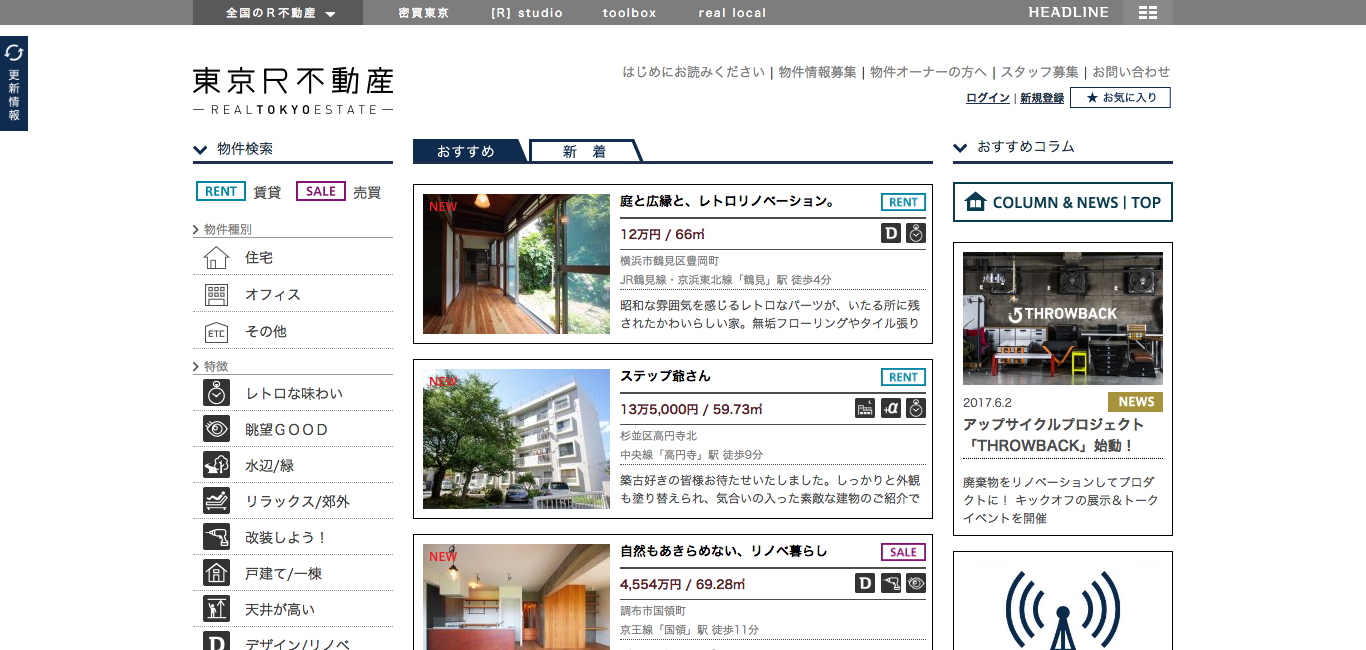Viewport: 1366px width, 650px height.
Task: Select the オフィス building icon
Action: [x=216, y=295]
